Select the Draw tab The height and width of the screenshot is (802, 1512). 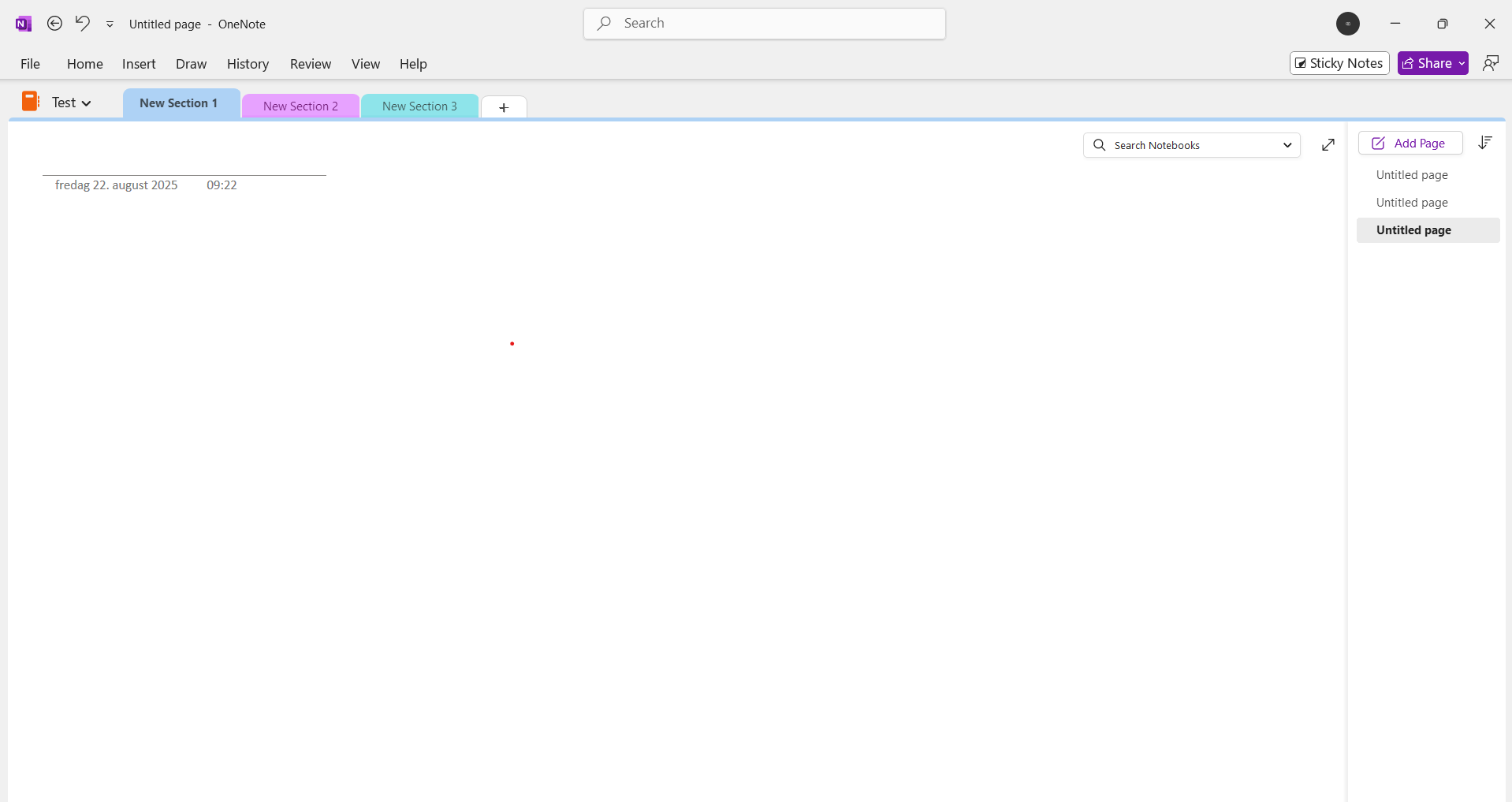pyautogui.click(x=192, y=64)
